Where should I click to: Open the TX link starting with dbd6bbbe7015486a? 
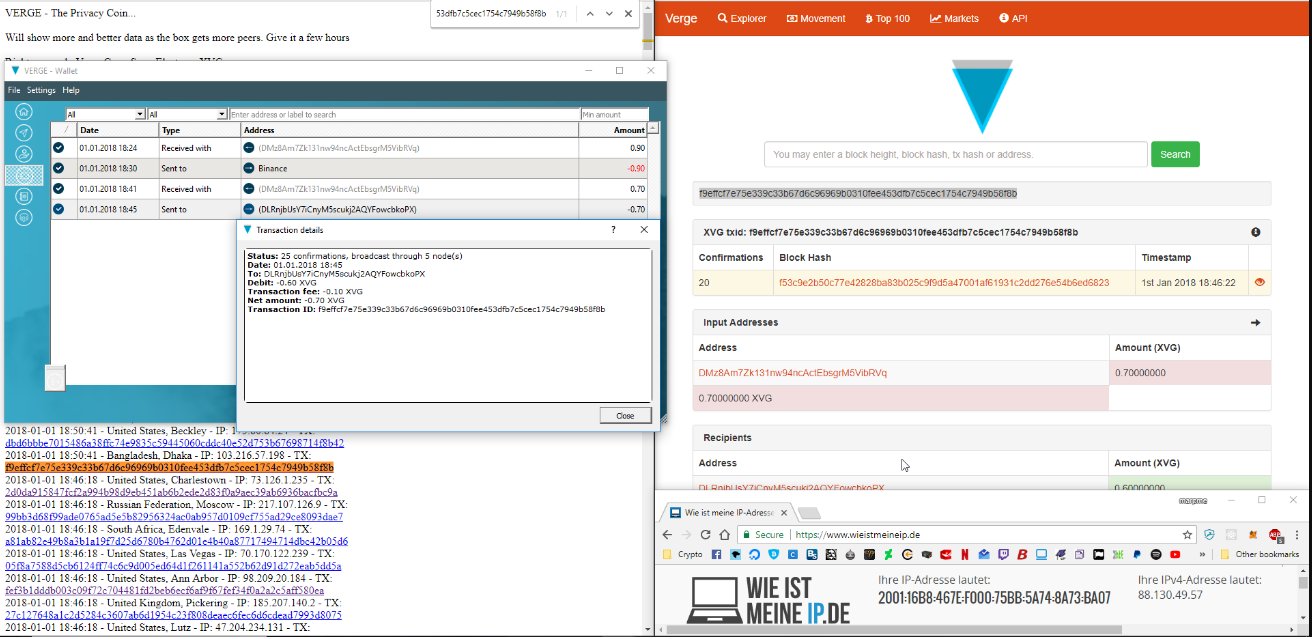174,442
